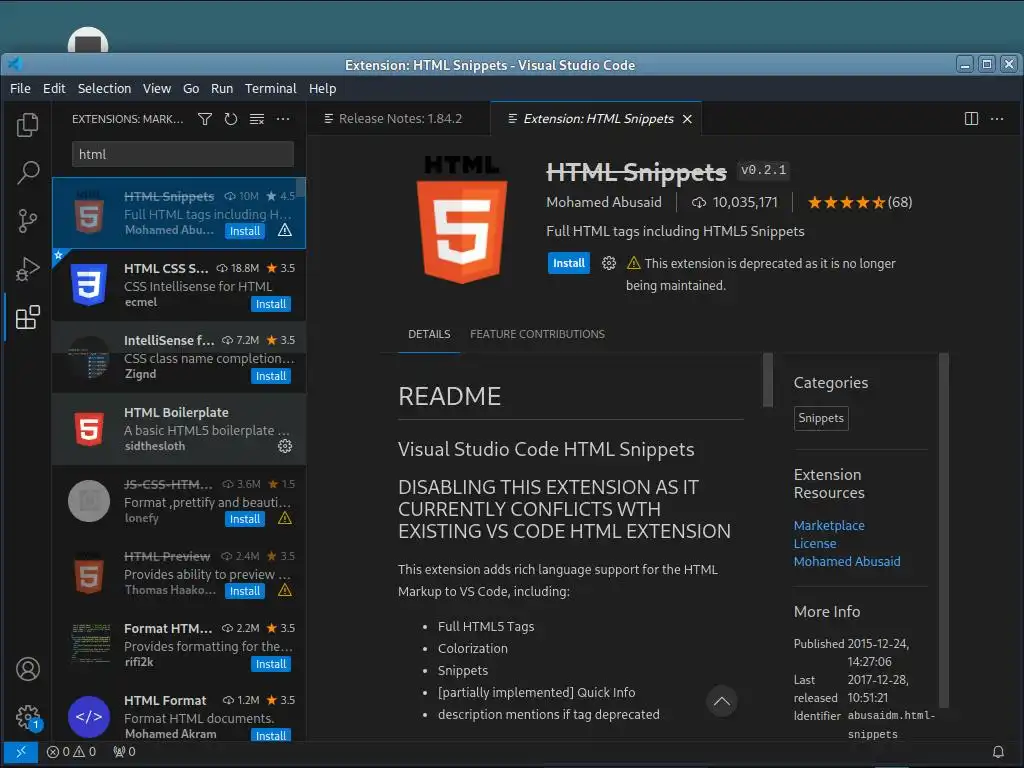Open the Search view in activity bar
The height and width of the screenshot is (768, 1024).
pos(27,172)
